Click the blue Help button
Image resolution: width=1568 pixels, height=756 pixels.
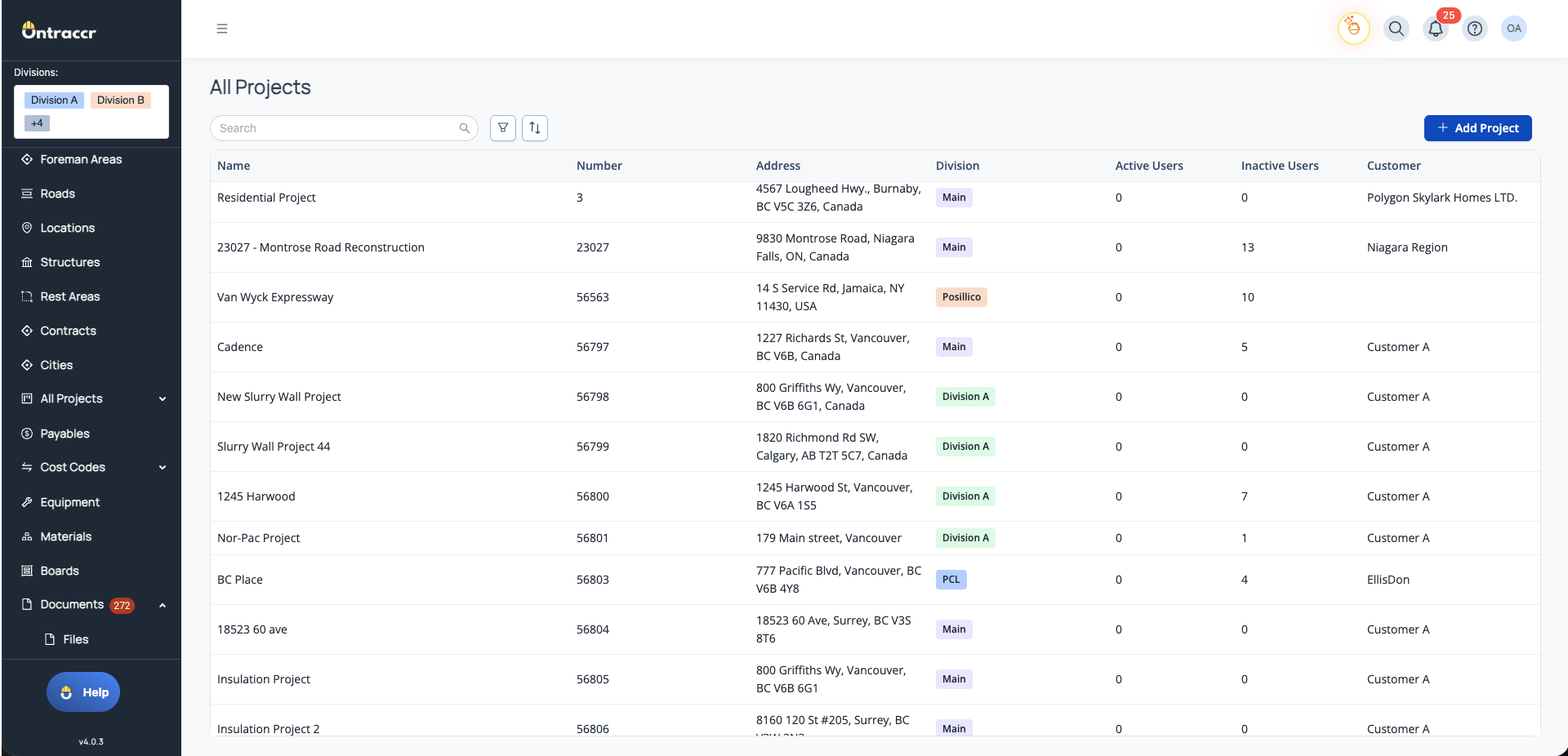click(83, 692)
